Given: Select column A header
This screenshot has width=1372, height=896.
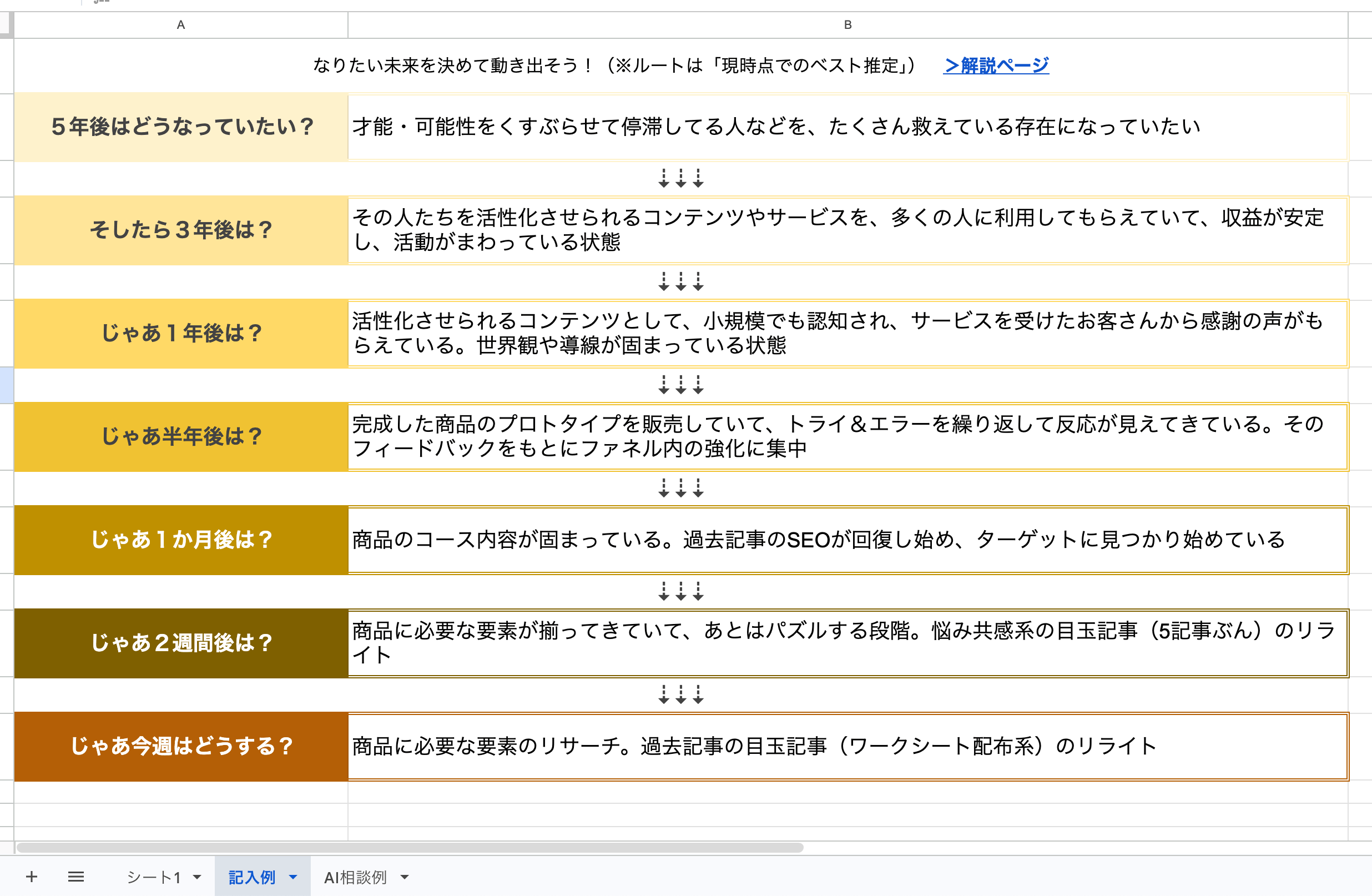Looking at the screenshot, I should [x=181, y=25].
